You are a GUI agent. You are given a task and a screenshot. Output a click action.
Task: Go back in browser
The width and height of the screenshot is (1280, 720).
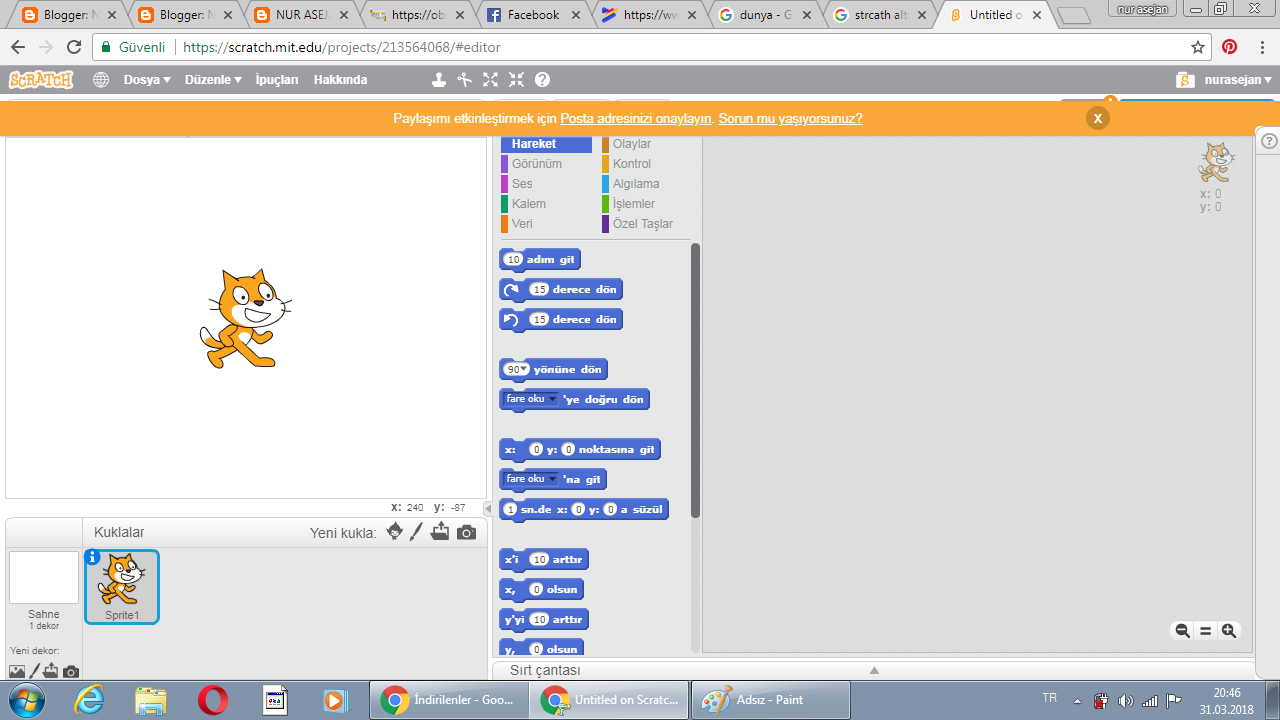18,47
